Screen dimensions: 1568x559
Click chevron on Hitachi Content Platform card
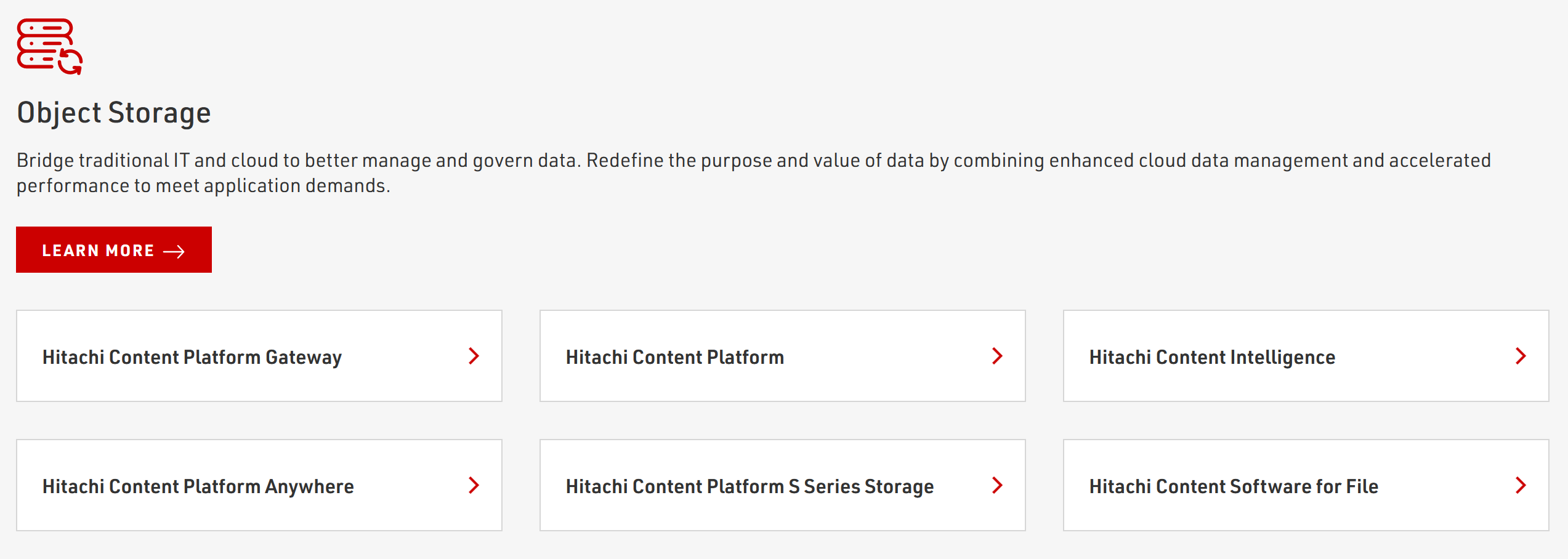[x=997, y=356]
